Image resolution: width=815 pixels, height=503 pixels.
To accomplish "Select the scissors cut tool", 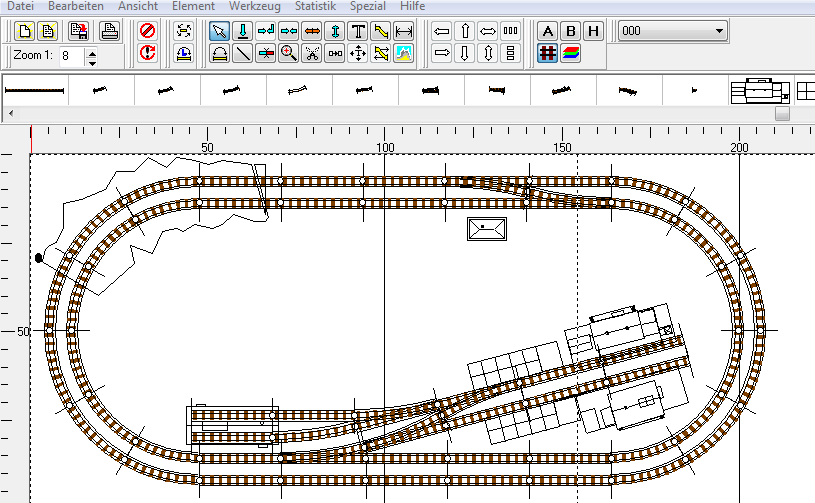I will 312,53.
